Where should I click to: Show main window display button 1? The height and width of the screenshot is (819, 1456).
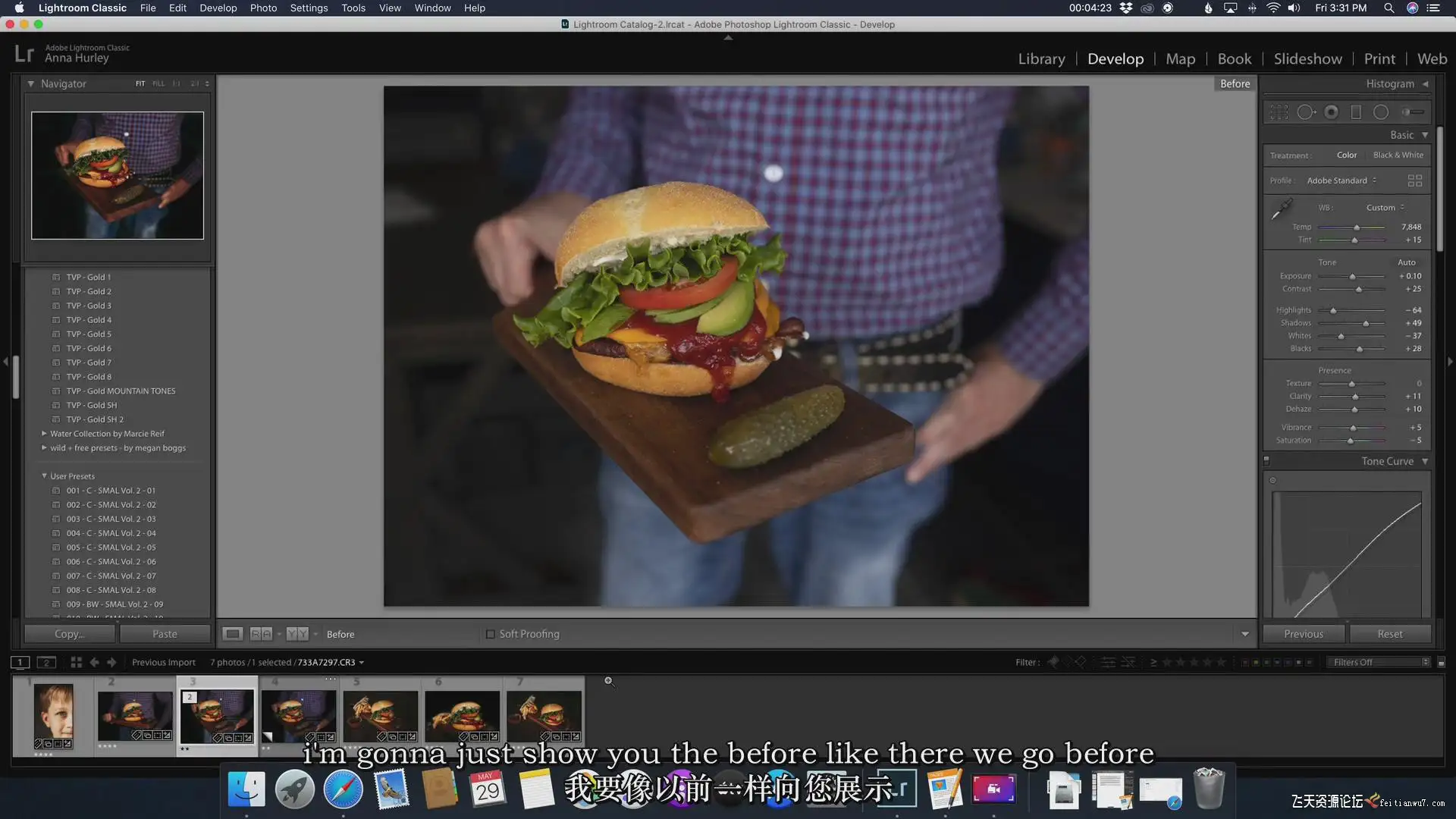tap(20, 662)
